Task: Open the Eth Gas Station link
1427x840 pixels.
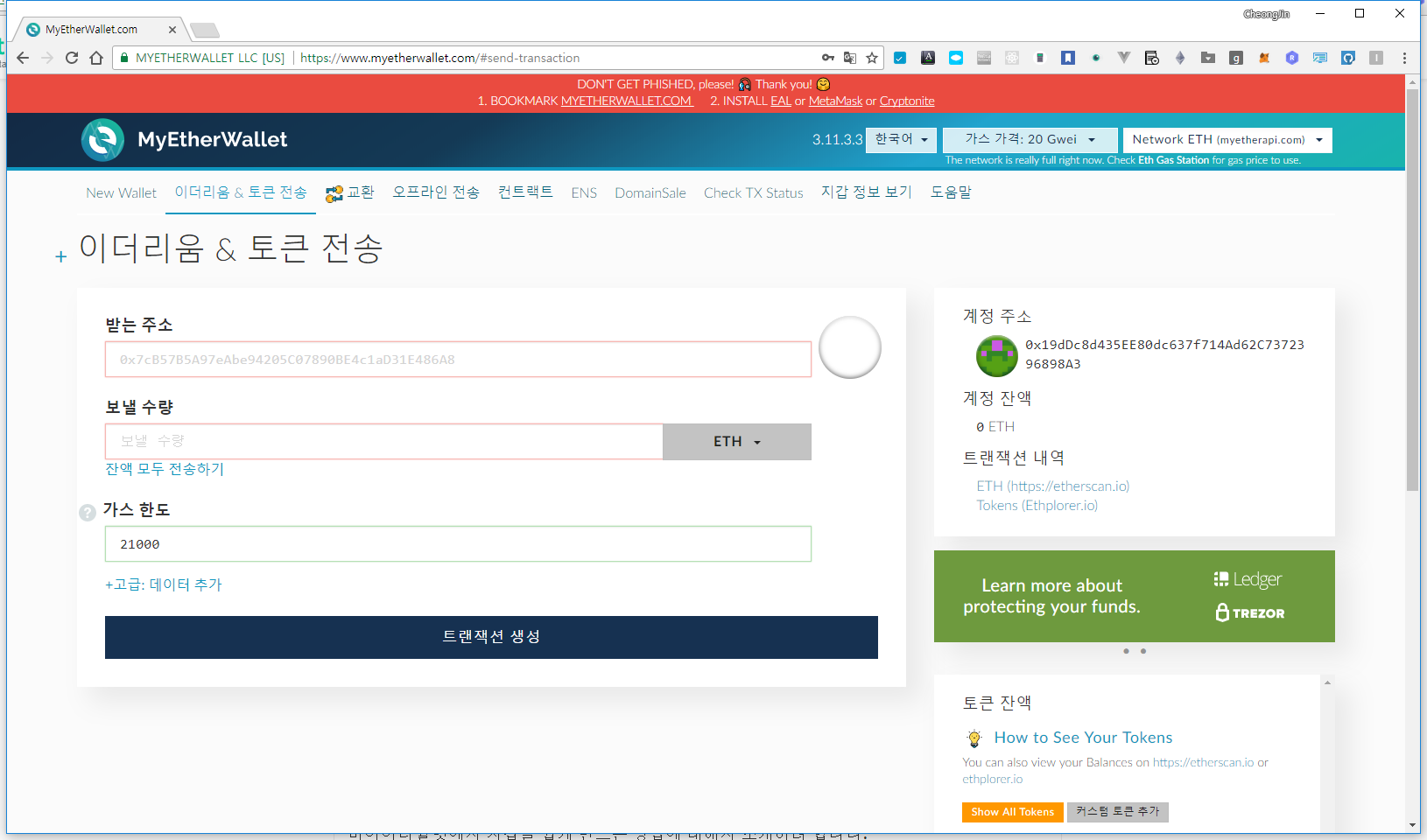Action: tap(1174, 160)
